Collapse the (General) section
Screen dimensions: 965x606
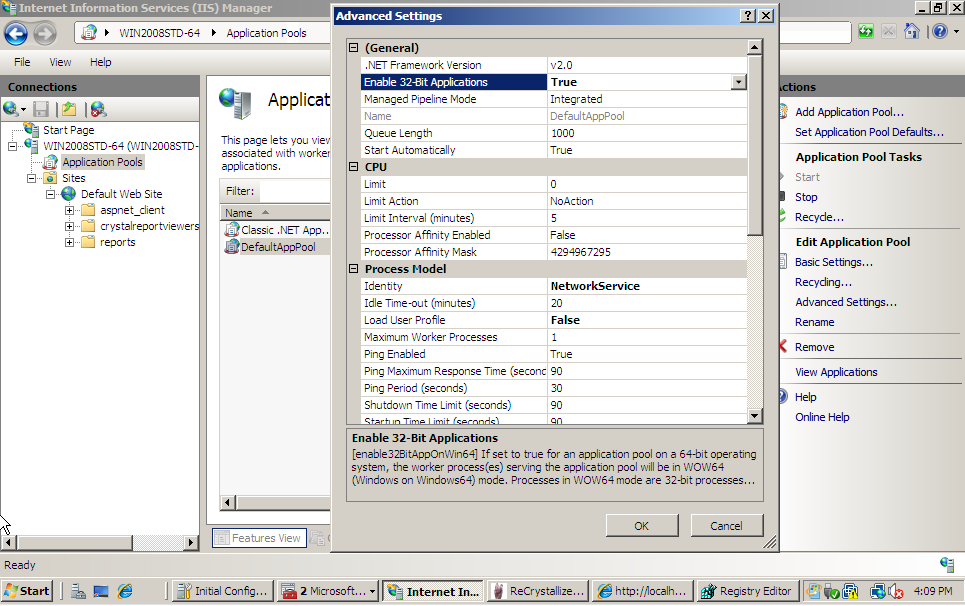click(354, 47)
